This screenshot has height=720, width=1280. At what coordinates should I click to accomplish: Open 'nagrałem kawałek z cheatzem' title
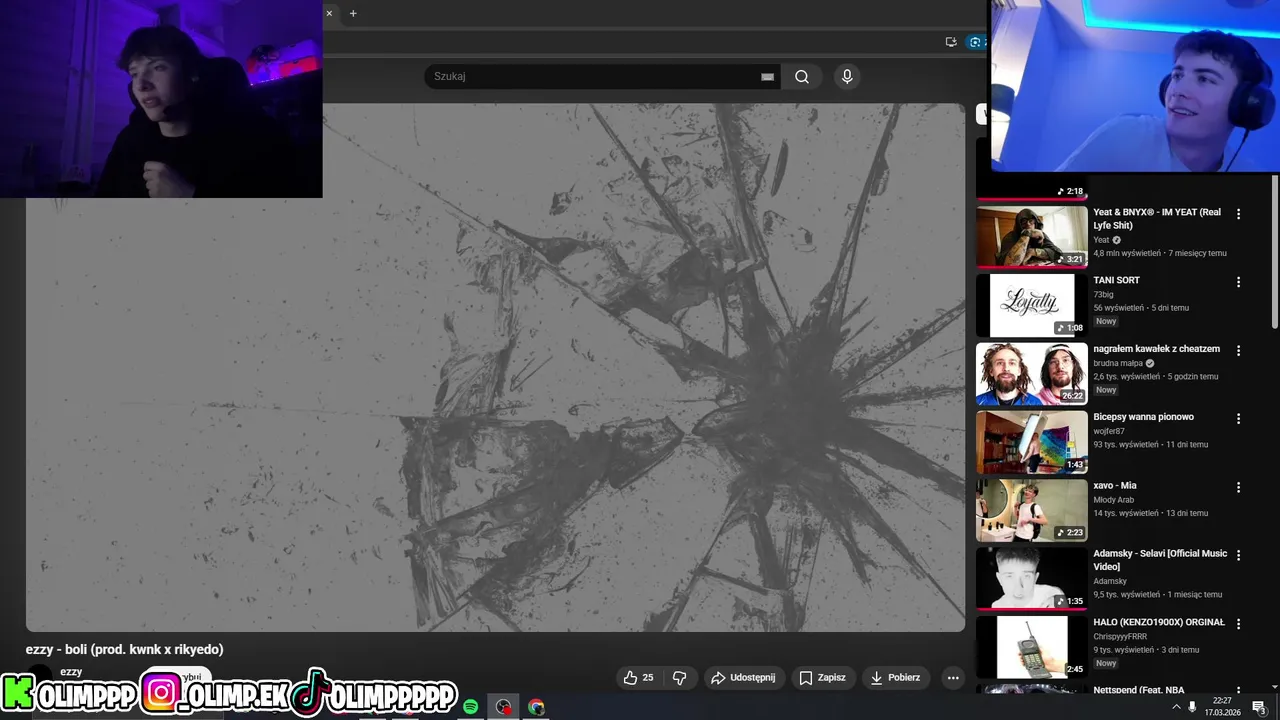pyautogui.click(x=1156, y=349)
